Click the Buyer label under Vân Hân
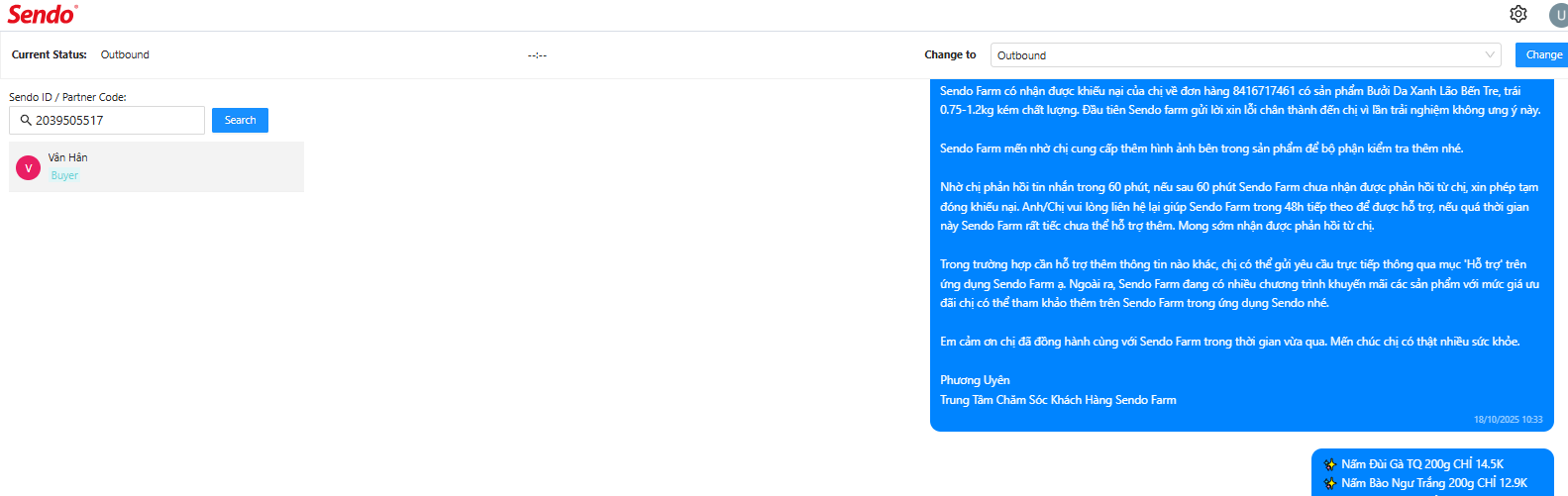This screenshot has height=496, width=1568. tap(64, 175)
